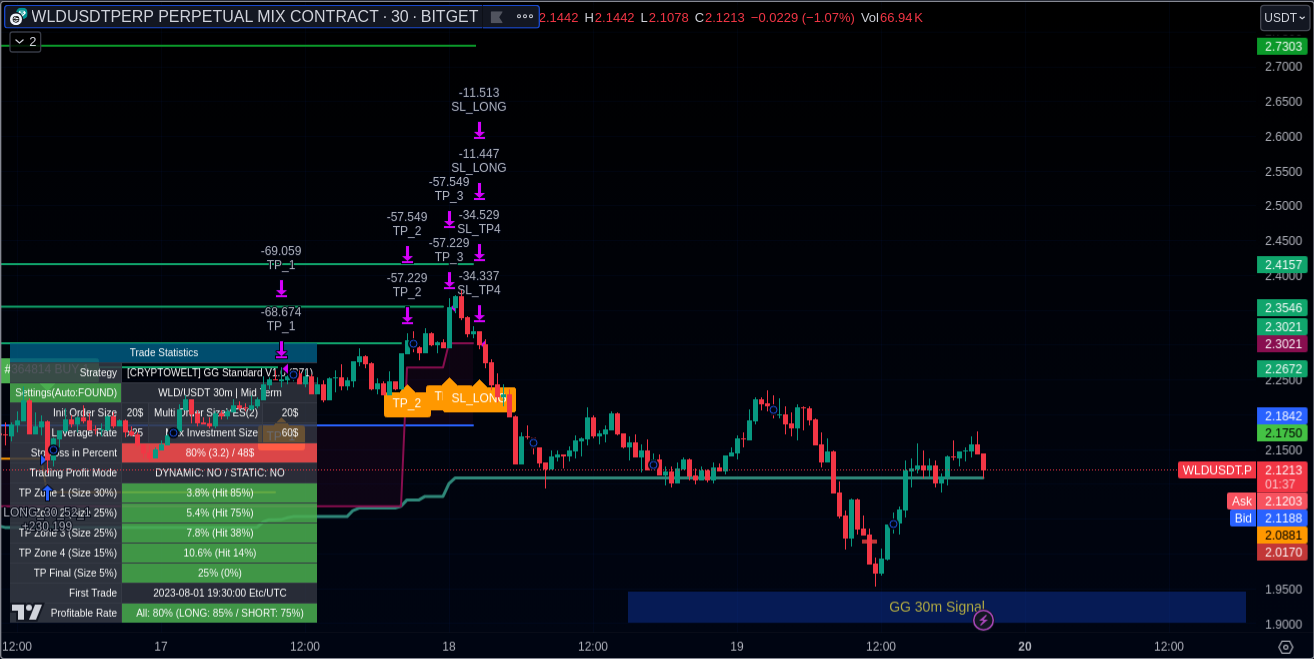Viewport: 1314px width, 659px height.
Task: Select the orange 2.0881 price tag
Action: [1282, 535]
